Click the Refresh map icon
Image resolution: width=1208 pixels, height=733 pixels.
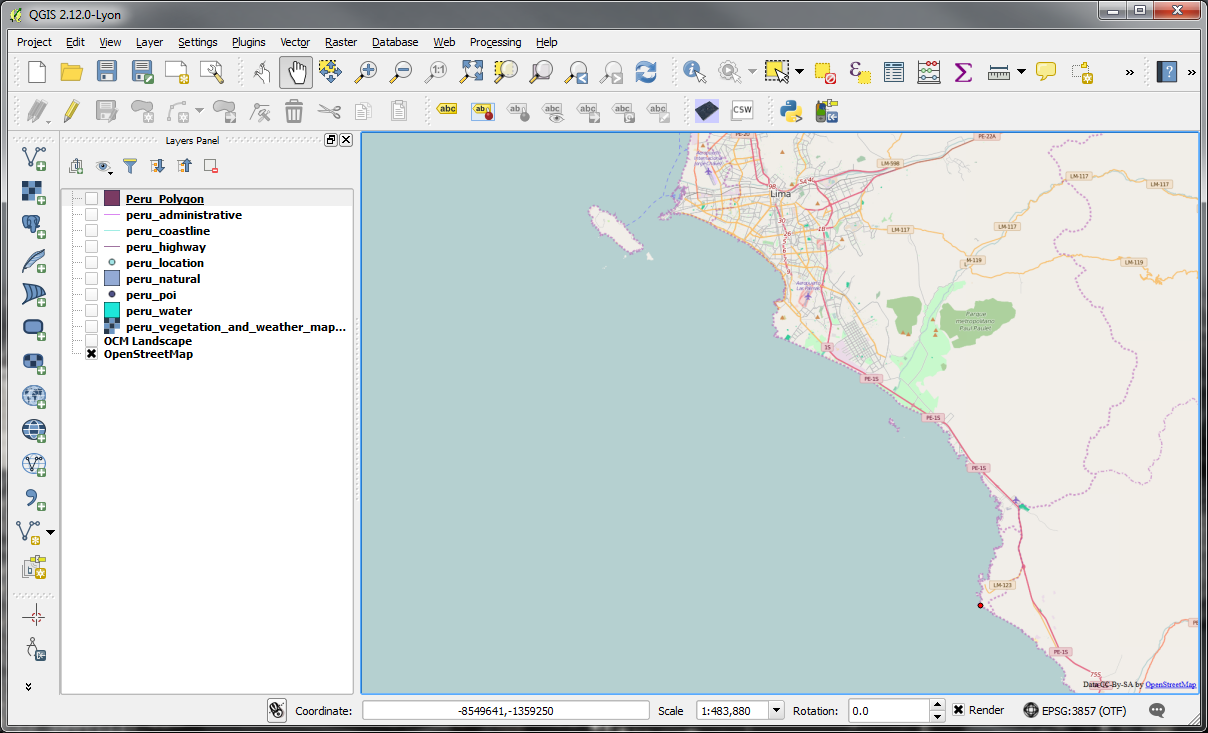tap(646, 72)
